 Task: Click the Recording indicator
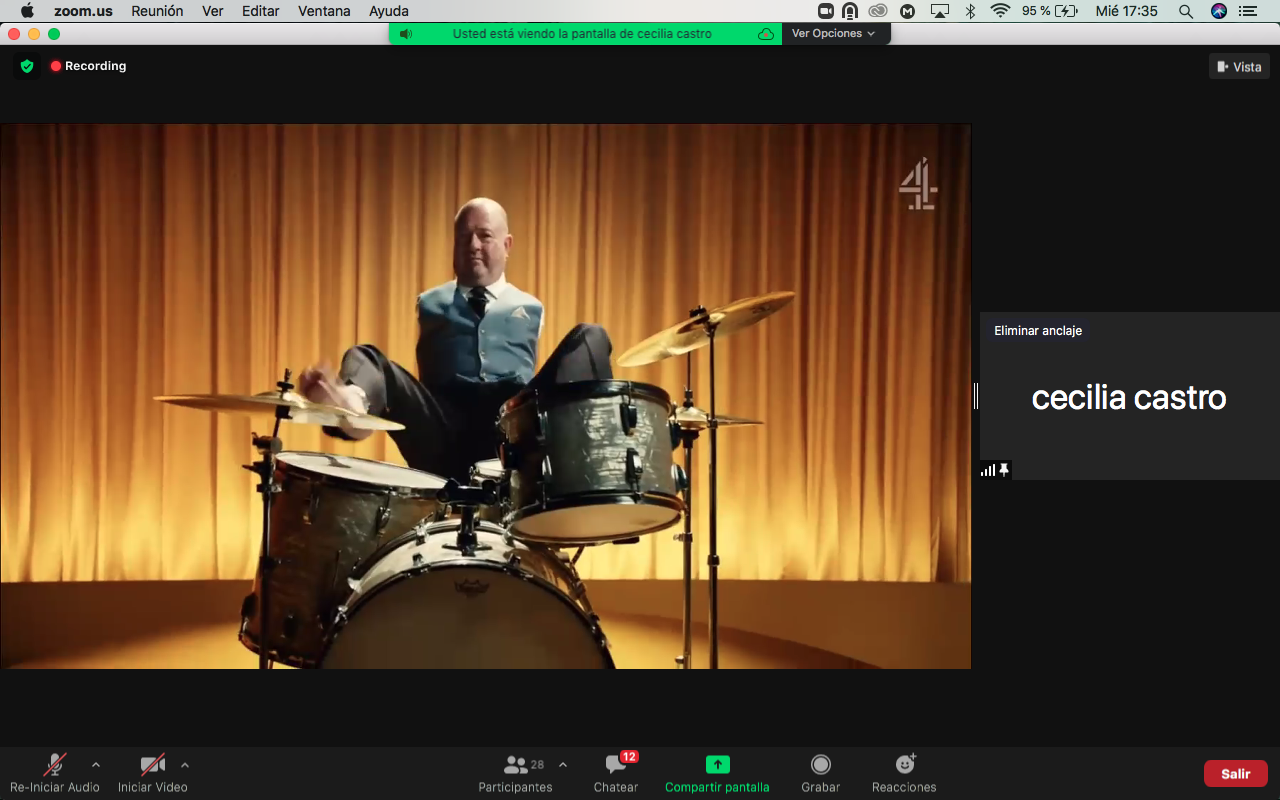point(89,66)
